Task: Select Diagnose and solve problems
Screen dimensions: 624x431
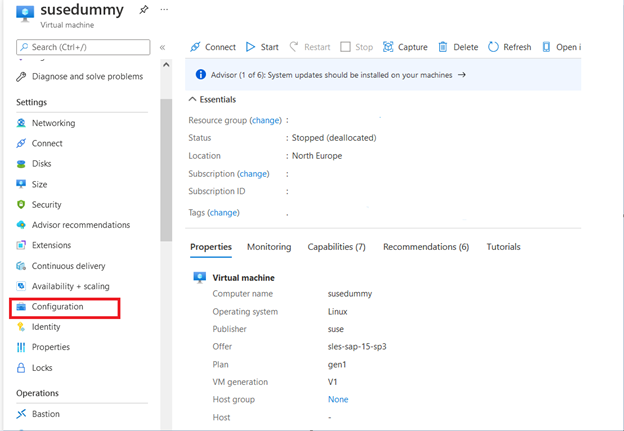Action: pyautogui.click(x=87, y=76)
